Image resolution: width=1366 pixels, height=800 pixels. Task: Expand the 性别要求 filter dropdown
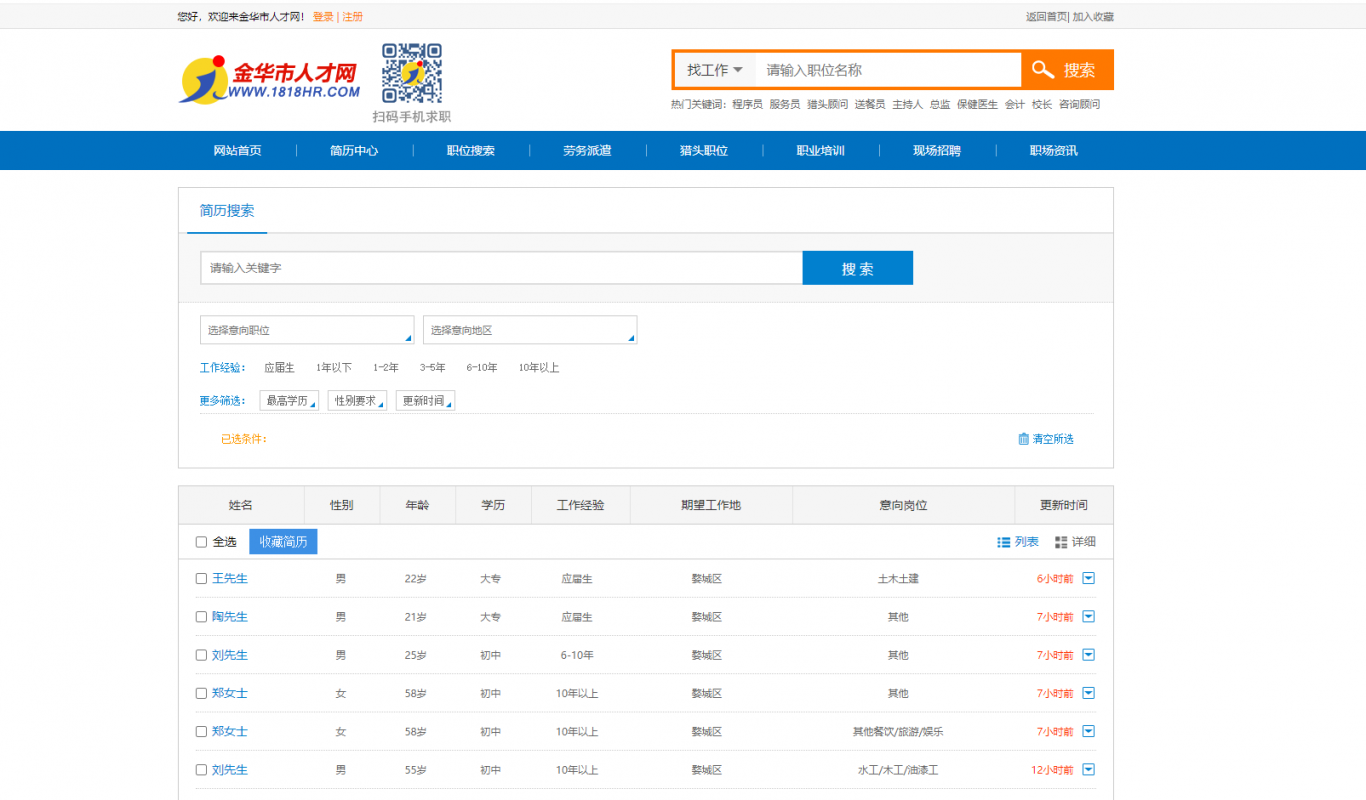click(357, 401)
